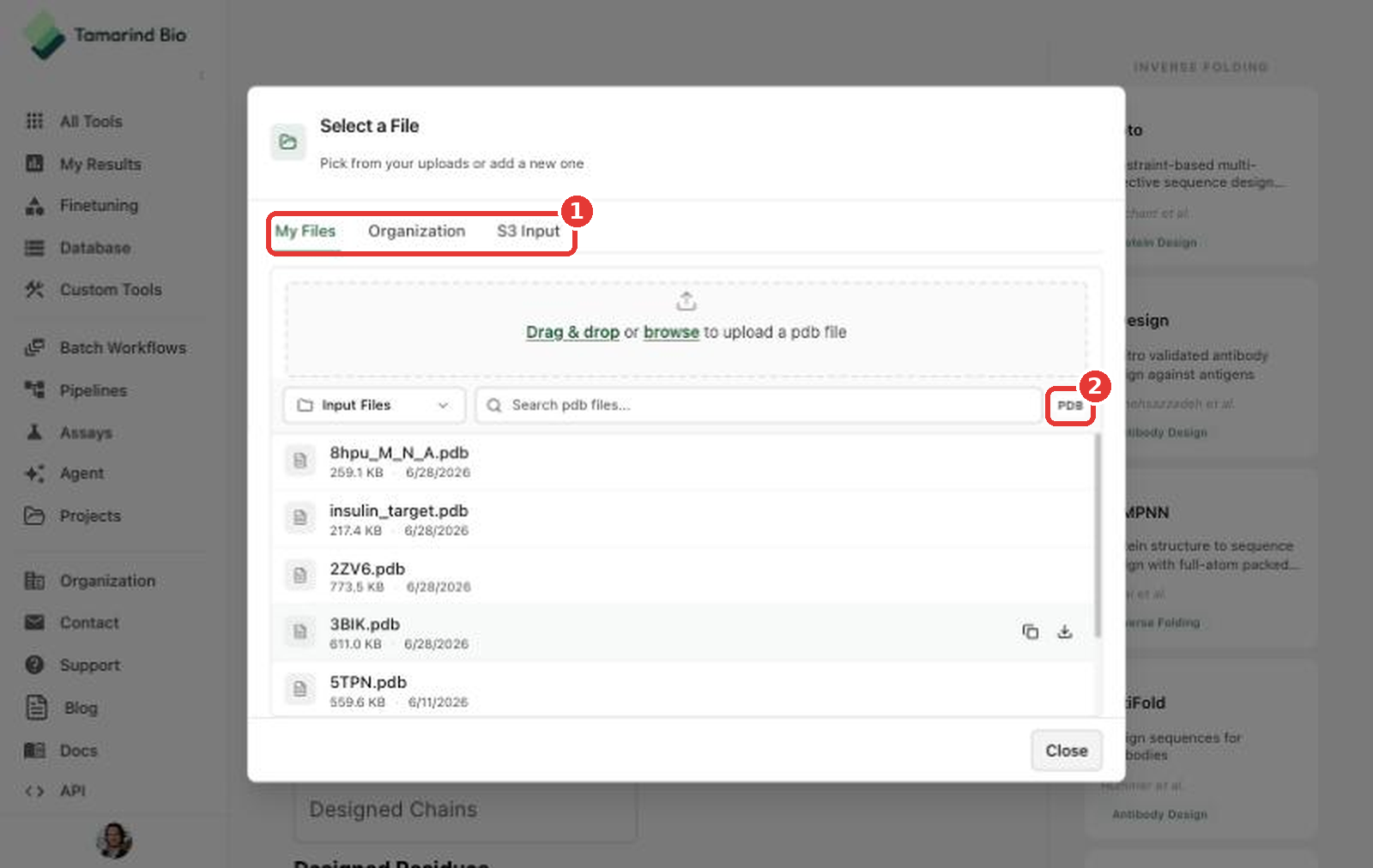The width and height of the screenshot is (1373, 868).
Task: Click the browse upload link
Action: (671, 332)
